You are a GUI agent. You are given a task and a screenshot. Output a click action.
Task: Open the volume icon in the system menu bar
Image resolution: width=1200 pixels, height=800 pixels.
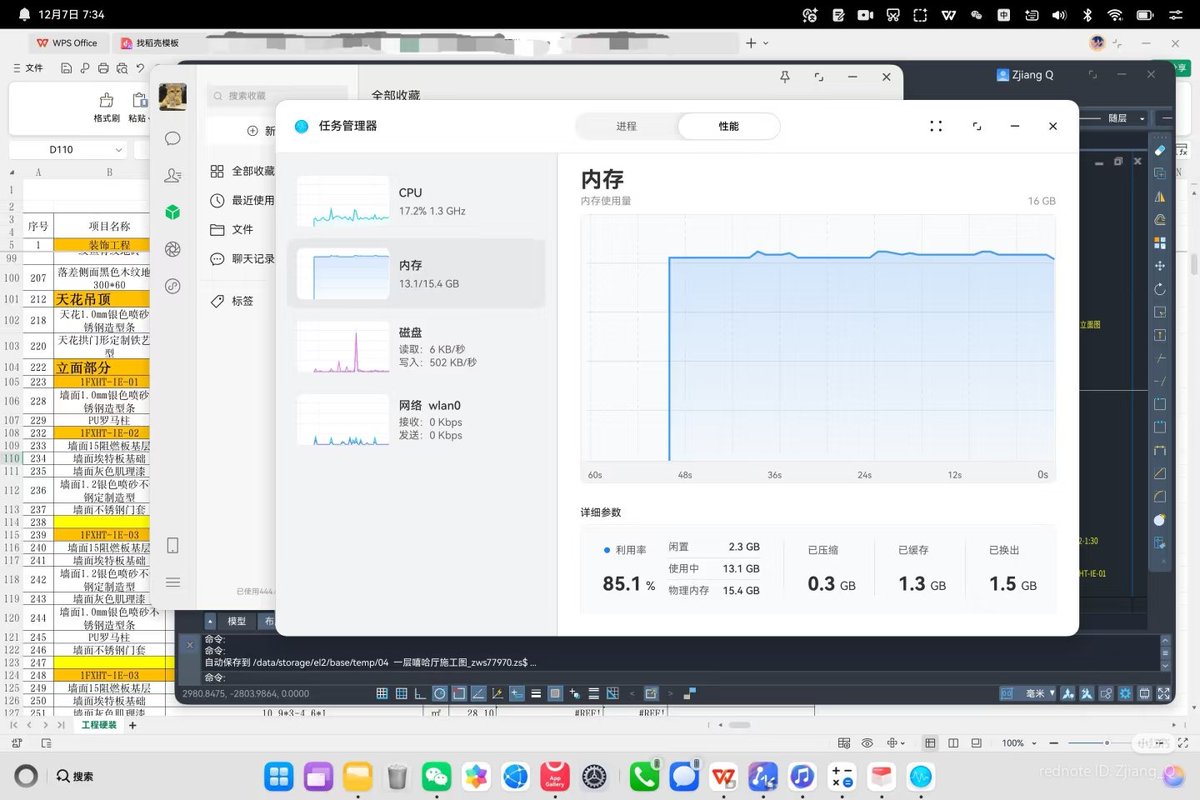coord(1059,15)
